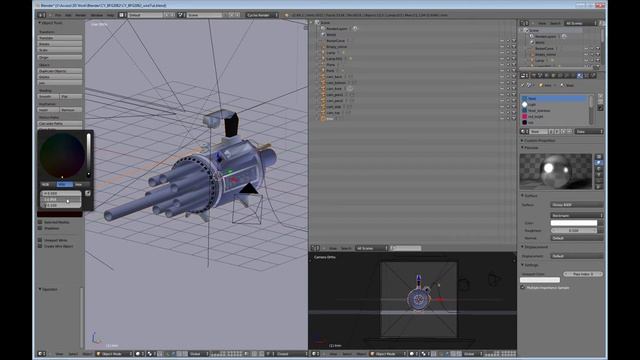Toggle eye visibility for cam_top row
This screenshot has height=360, width=640.
point(502,113)
